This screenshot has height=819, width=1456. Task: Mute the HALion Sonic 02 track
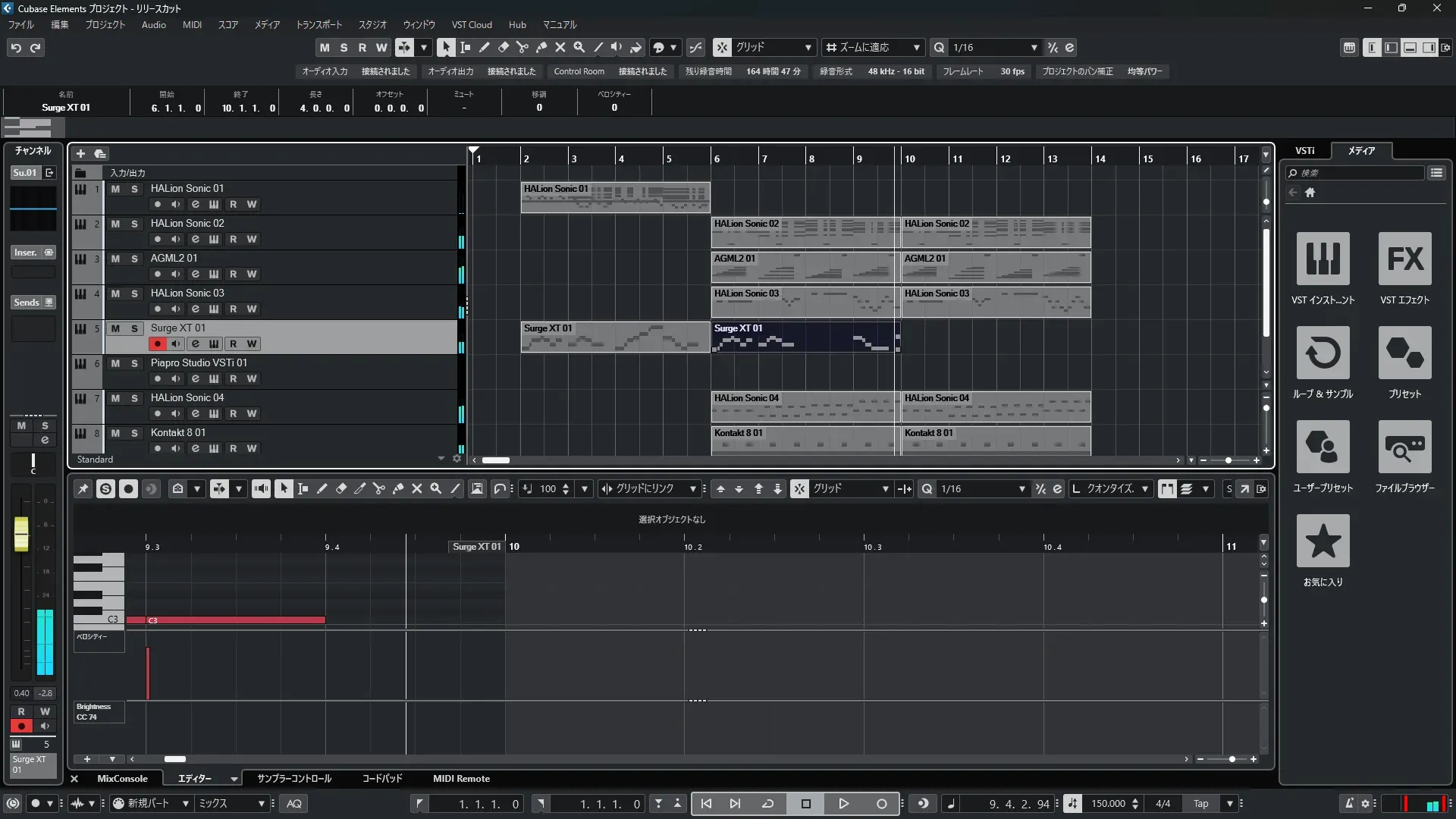click(x=115, y=224)
